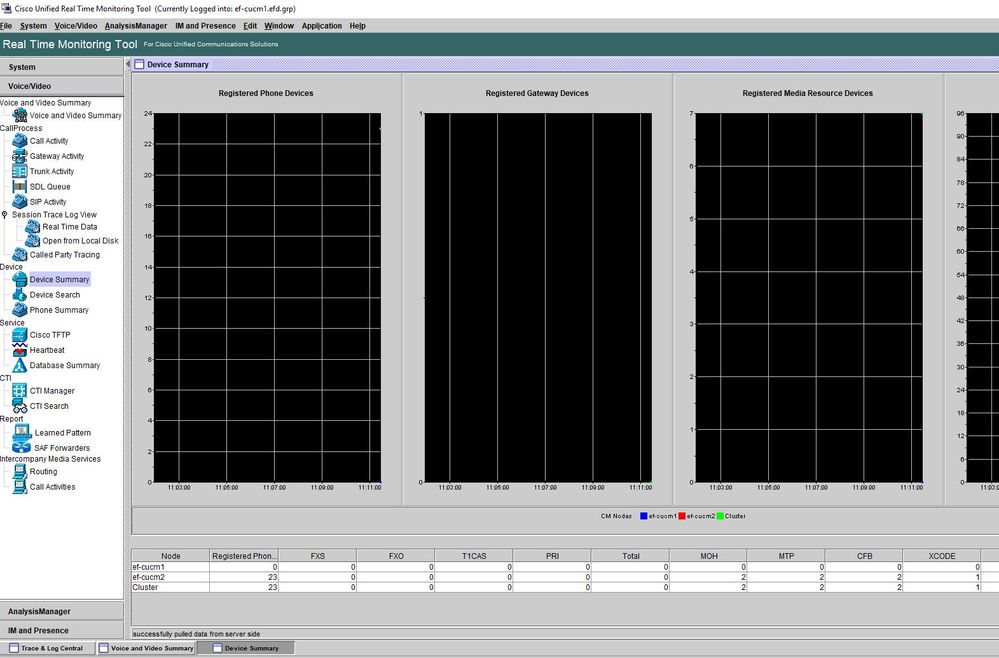Click the Registered Media Resource Devices chart
This screenshot has height=658, width=999.
pos(809,297)
